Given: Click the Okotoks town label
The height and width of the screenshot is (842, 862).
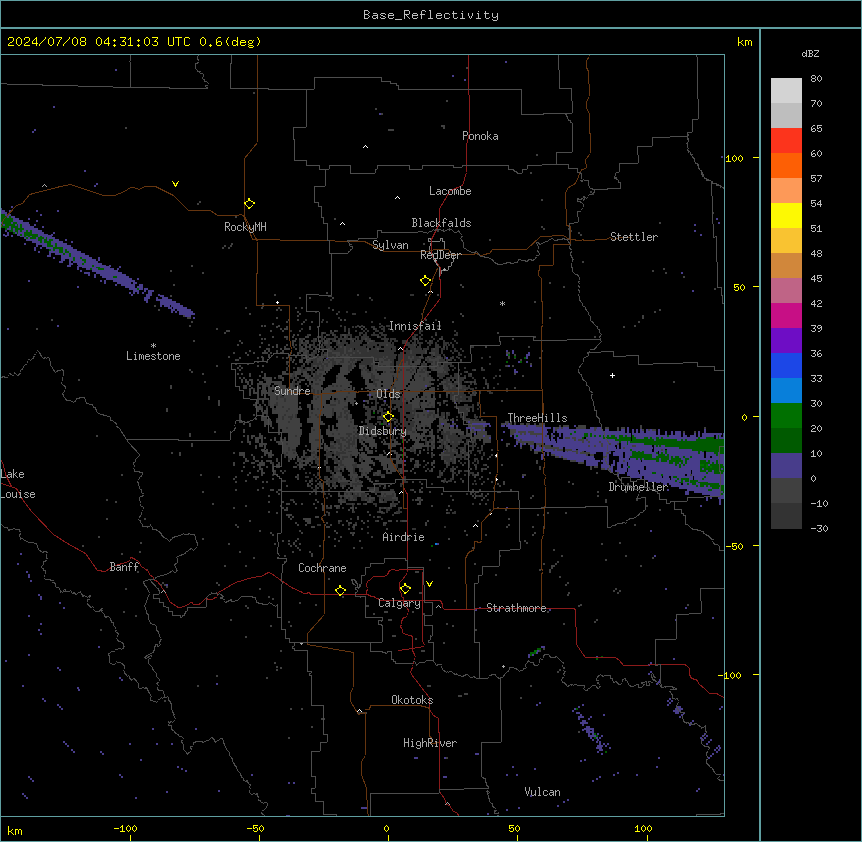Looking at the screenshot, I should [412, 700].
